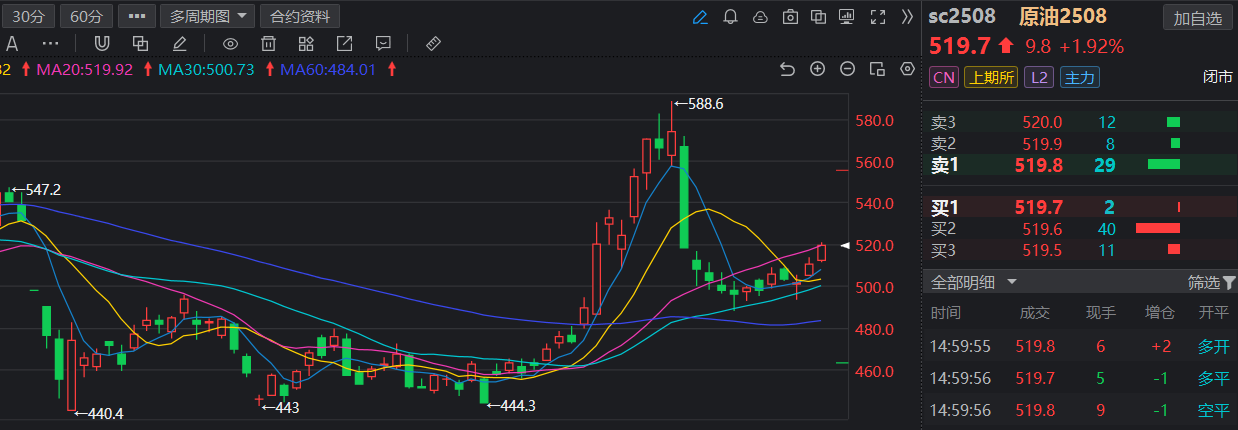Click MA30:500.73 indicator label
This screenshot has width=1238, height=430.
point(206,69)
